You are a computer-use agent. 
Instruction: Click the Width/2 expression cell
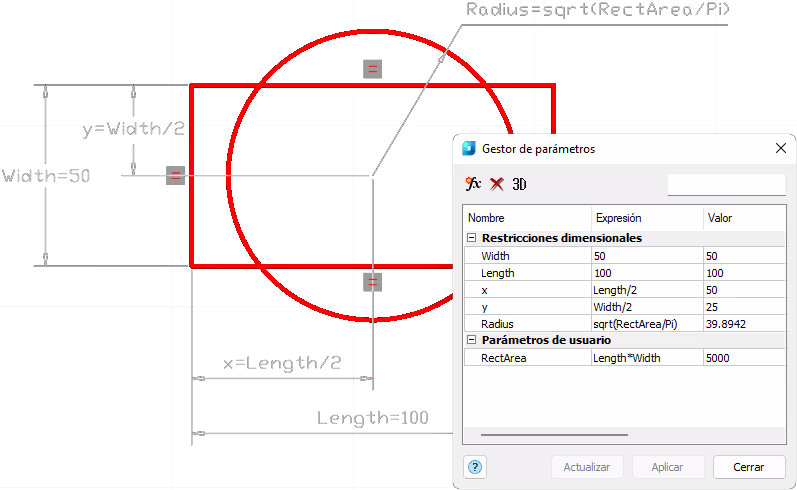point(648,307)
